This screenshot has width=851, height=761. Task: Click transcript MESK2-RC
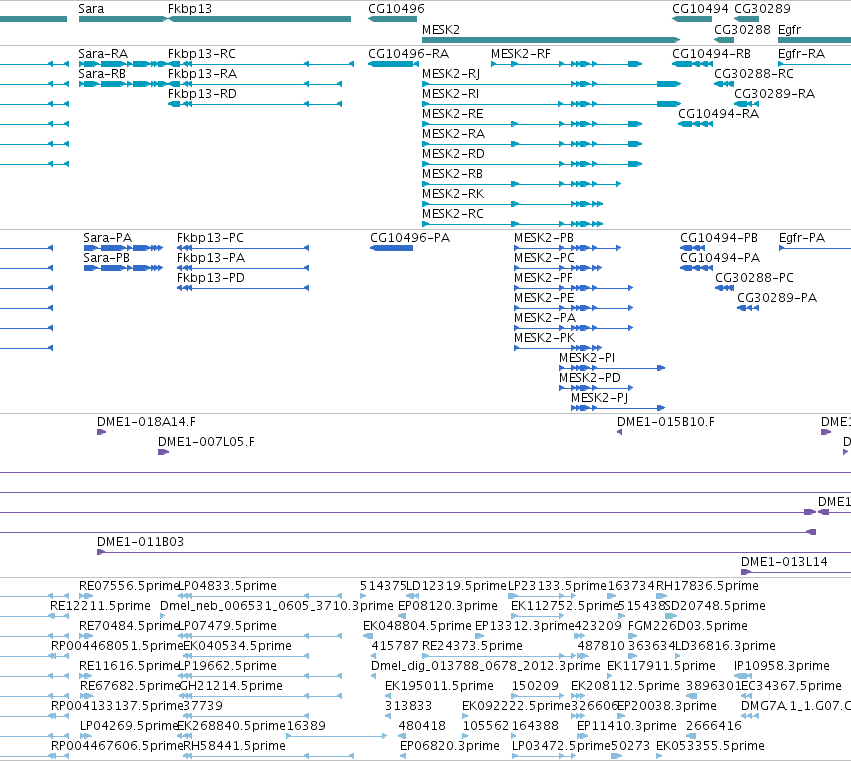pyautogui.click(x=453, y=214)
